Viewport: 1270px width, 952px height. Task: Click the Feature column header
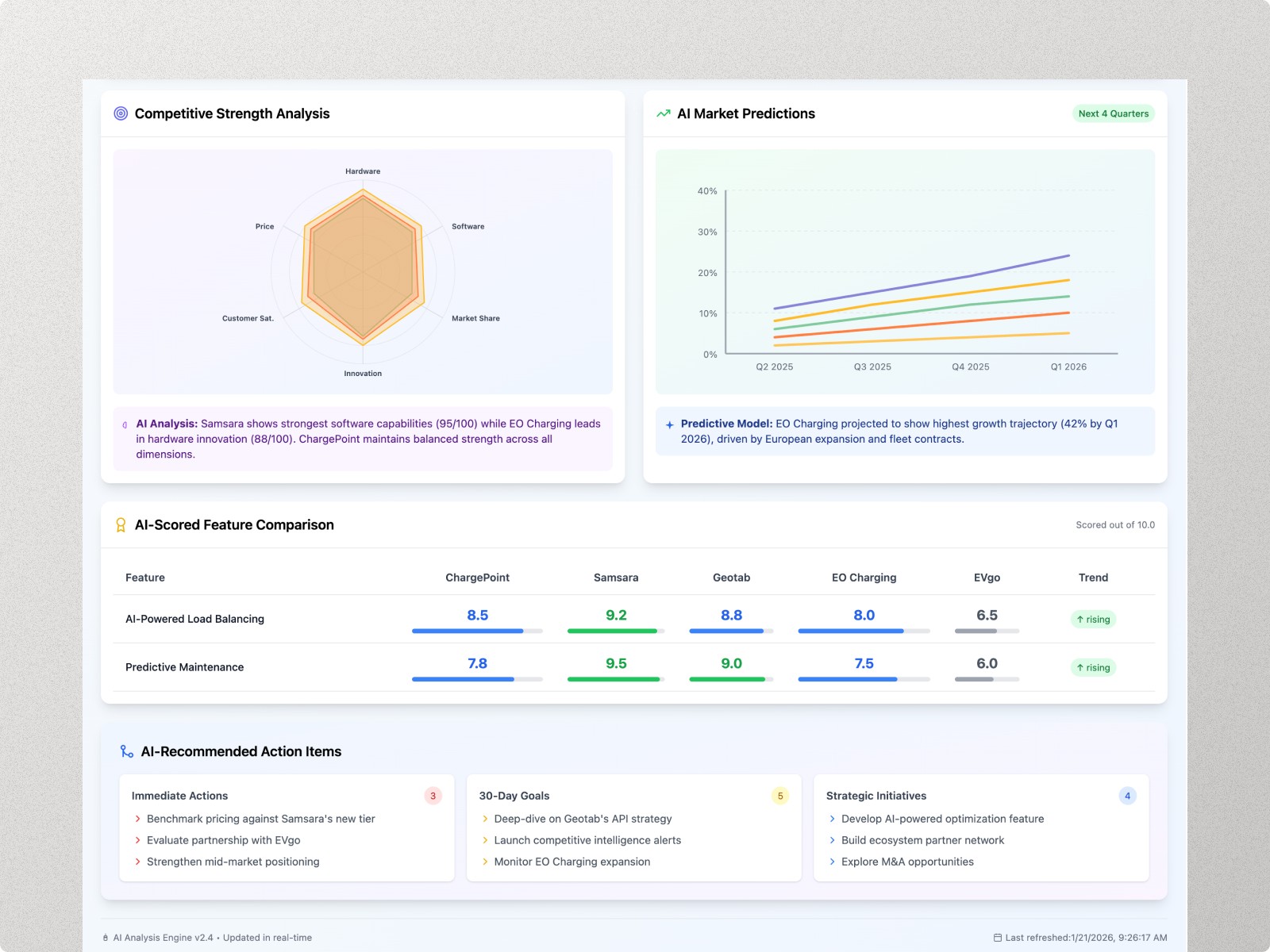click(x=145, y=578)
